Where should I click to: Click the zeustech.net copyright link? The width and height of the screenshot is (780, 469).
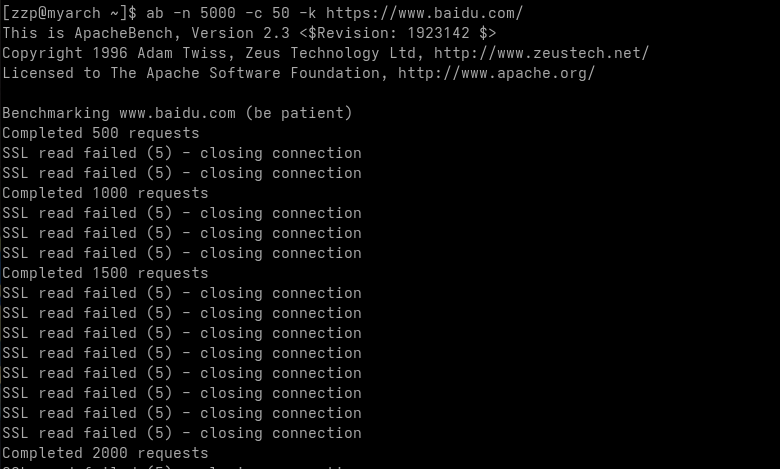click(541, 53)
